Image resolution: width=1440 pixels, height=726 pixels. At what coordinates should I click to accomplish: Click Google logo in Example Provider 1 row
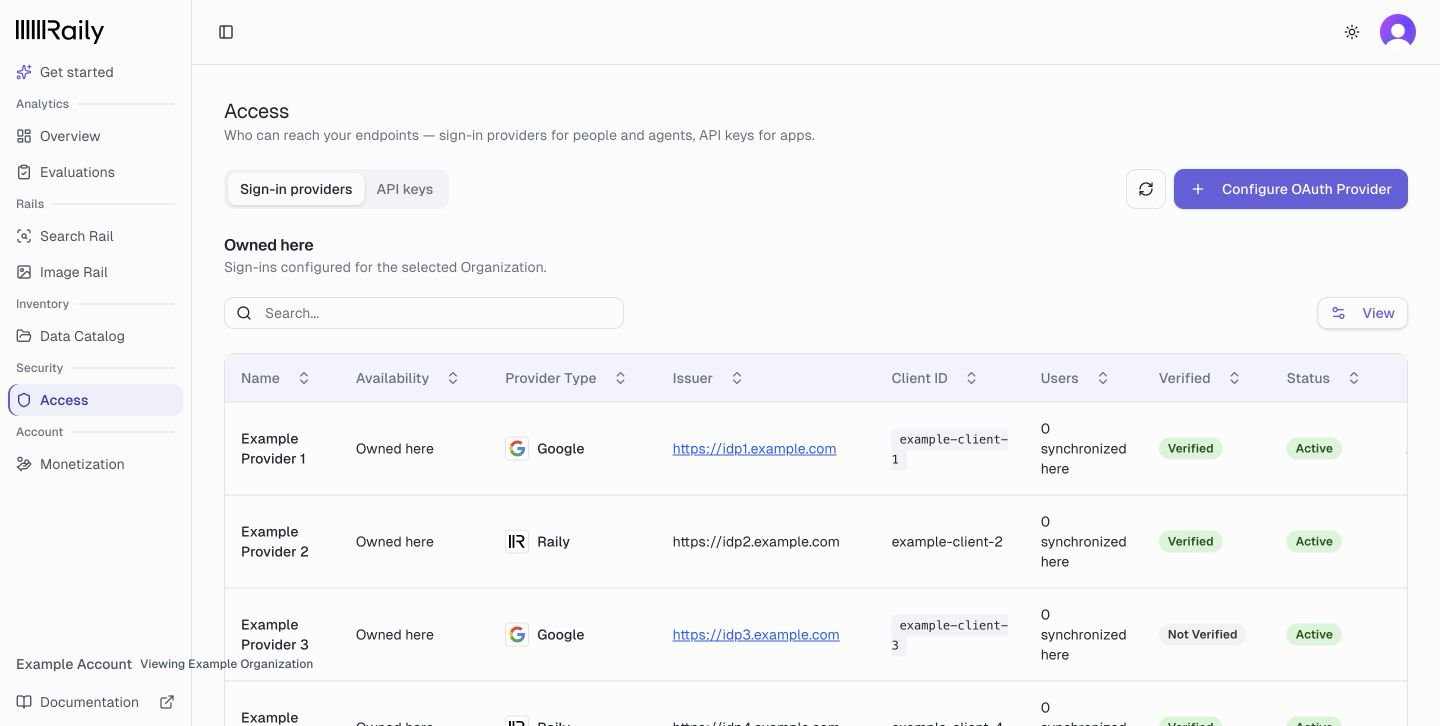[517, 449]
